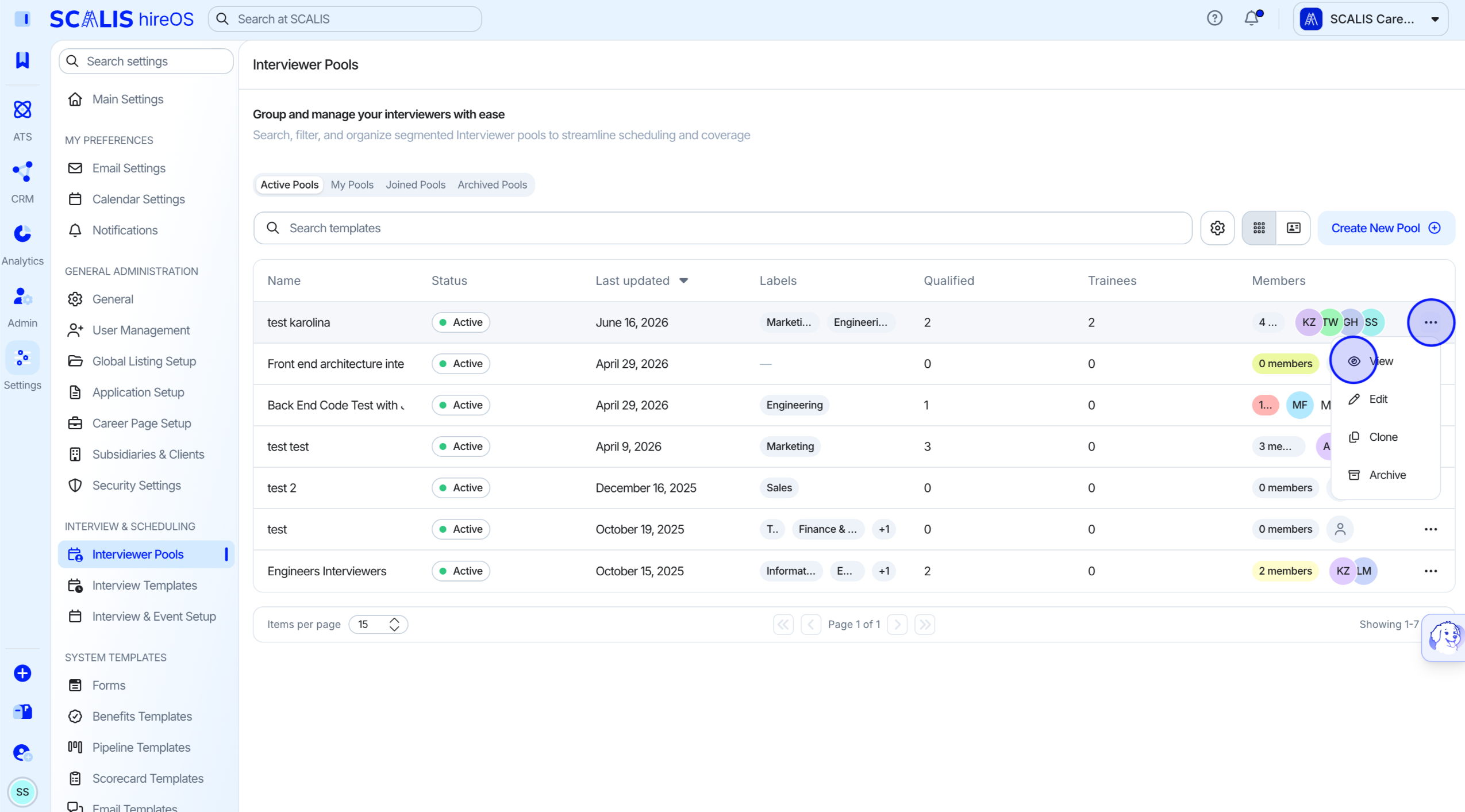
Task: Switch to the Archived Pools tab
Action: [492, 185]
